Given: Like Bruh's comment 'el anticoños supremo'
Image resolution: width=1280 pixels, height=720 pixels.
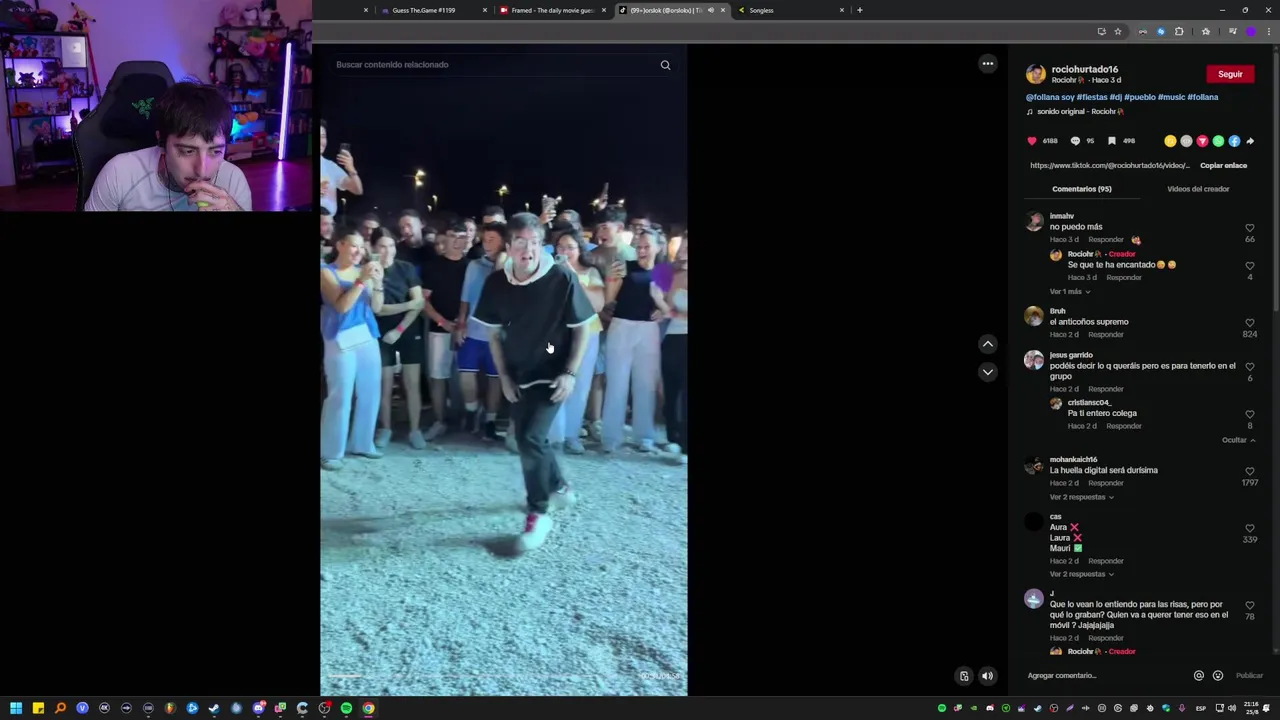Looking at the screenshot, I should (x=1249, y=323).
